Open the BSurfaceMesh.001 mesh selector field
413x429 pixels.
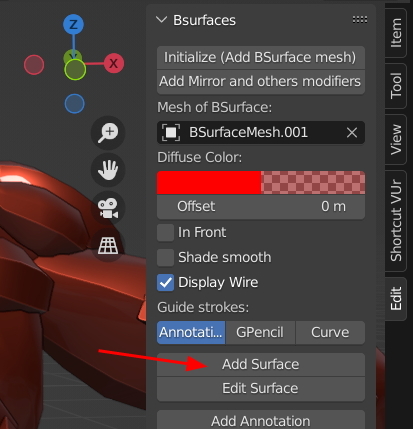pos(261,133)
